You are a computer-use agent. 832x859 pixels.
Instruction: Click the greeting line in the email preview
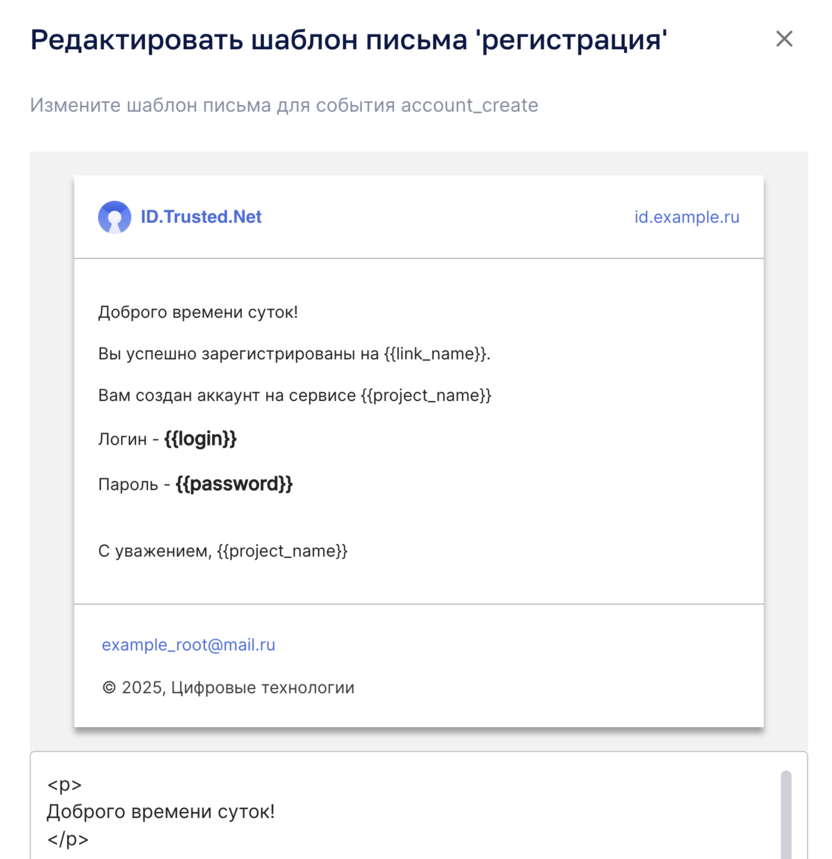pos(198,312)
